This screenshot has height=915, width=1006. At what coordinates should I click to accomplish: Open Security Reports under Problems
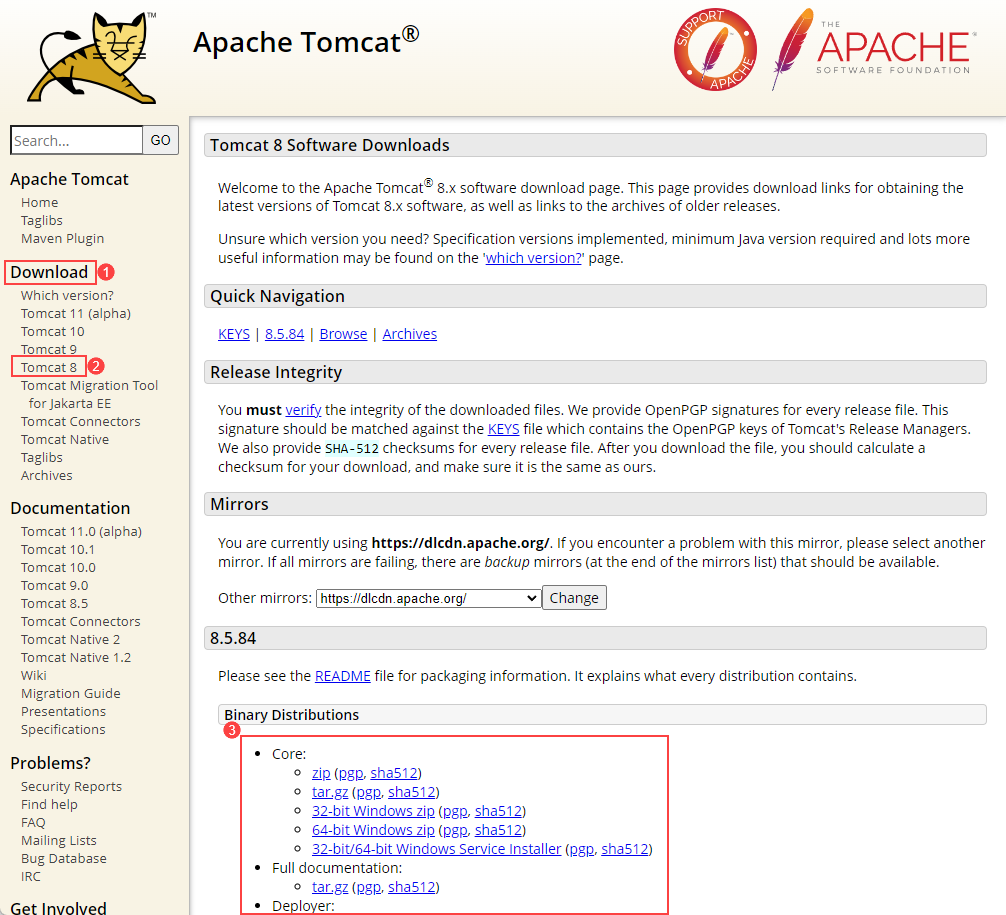pyautogui.click(x=71, y=786)
